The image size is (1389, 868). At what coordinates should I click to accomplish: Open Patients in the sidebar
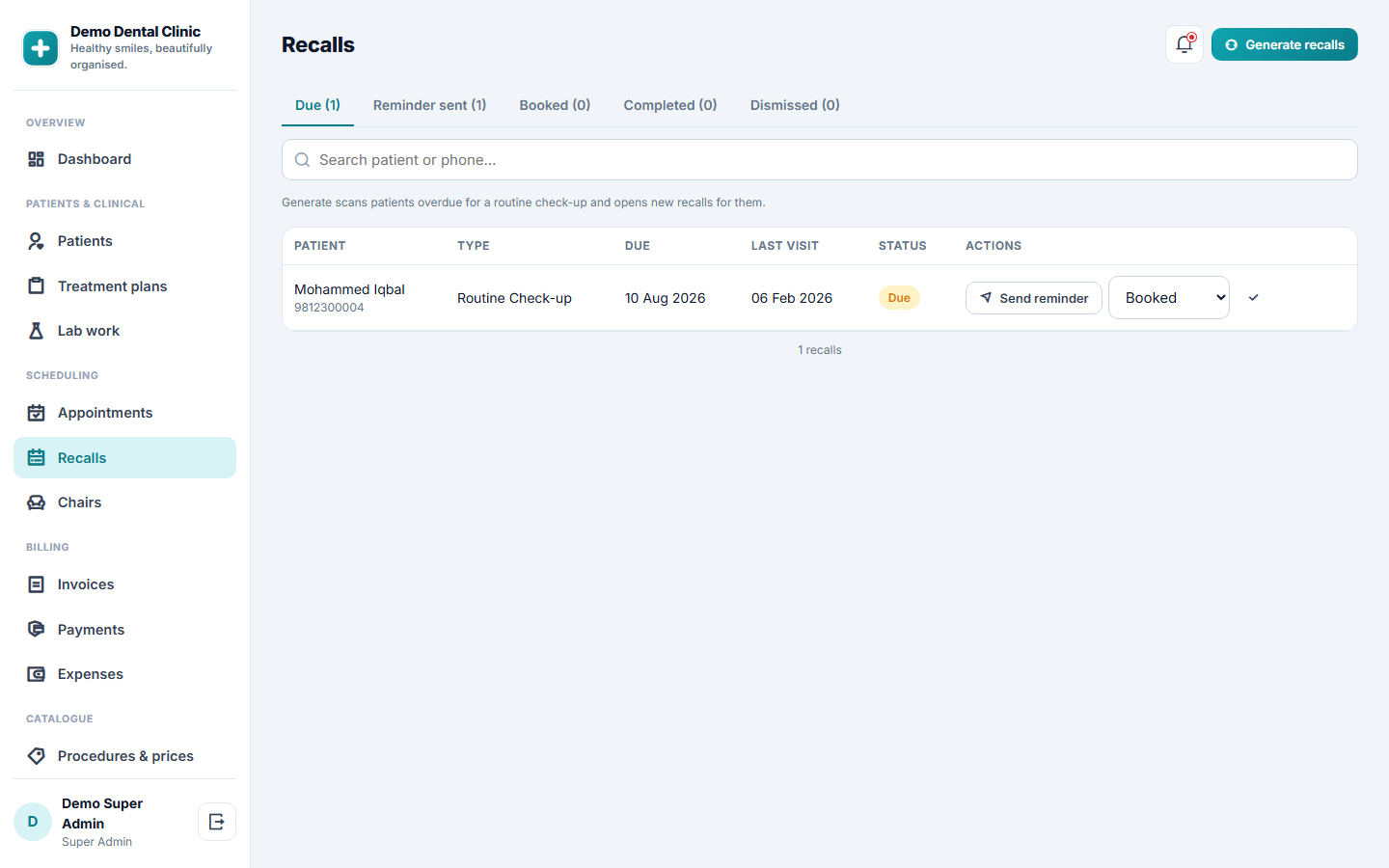[124, 241]
